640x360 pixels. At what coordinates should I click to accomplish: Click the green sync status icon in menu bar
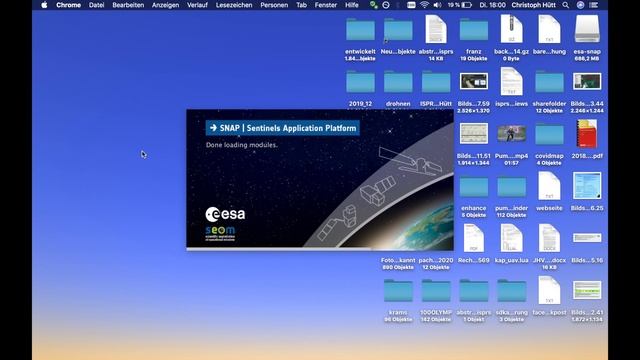pos(373,5)
